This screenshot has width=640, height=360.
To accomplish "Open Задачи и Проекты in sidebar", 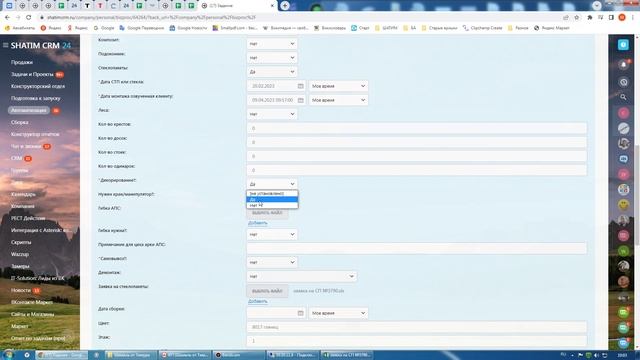I will click(x=32, y=74).
